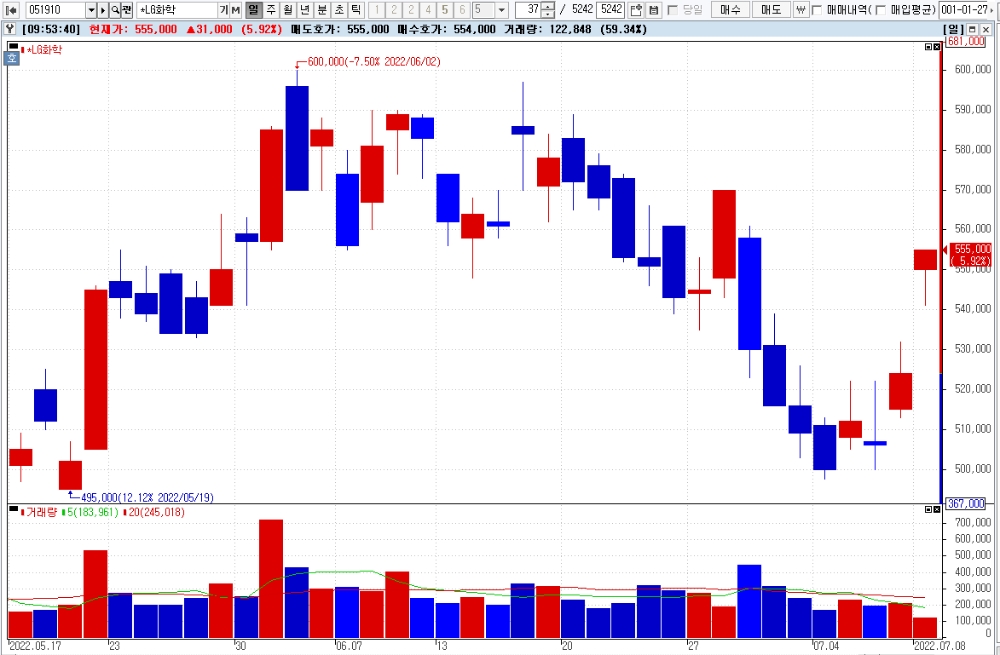Select the 일 daily chart period
The height and width of the screenshot is (655, 1000).
253,10
